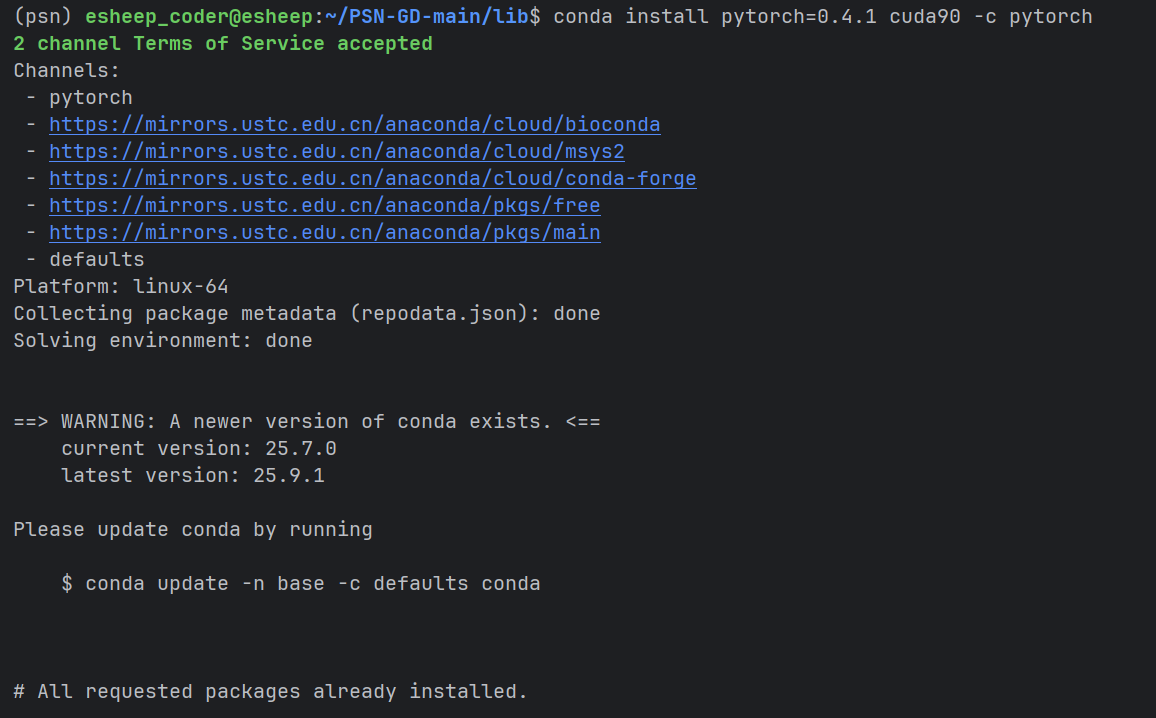Place cursor on the conda install command
The width and height of the screenshot is (1156, 718).
point(822,17)
